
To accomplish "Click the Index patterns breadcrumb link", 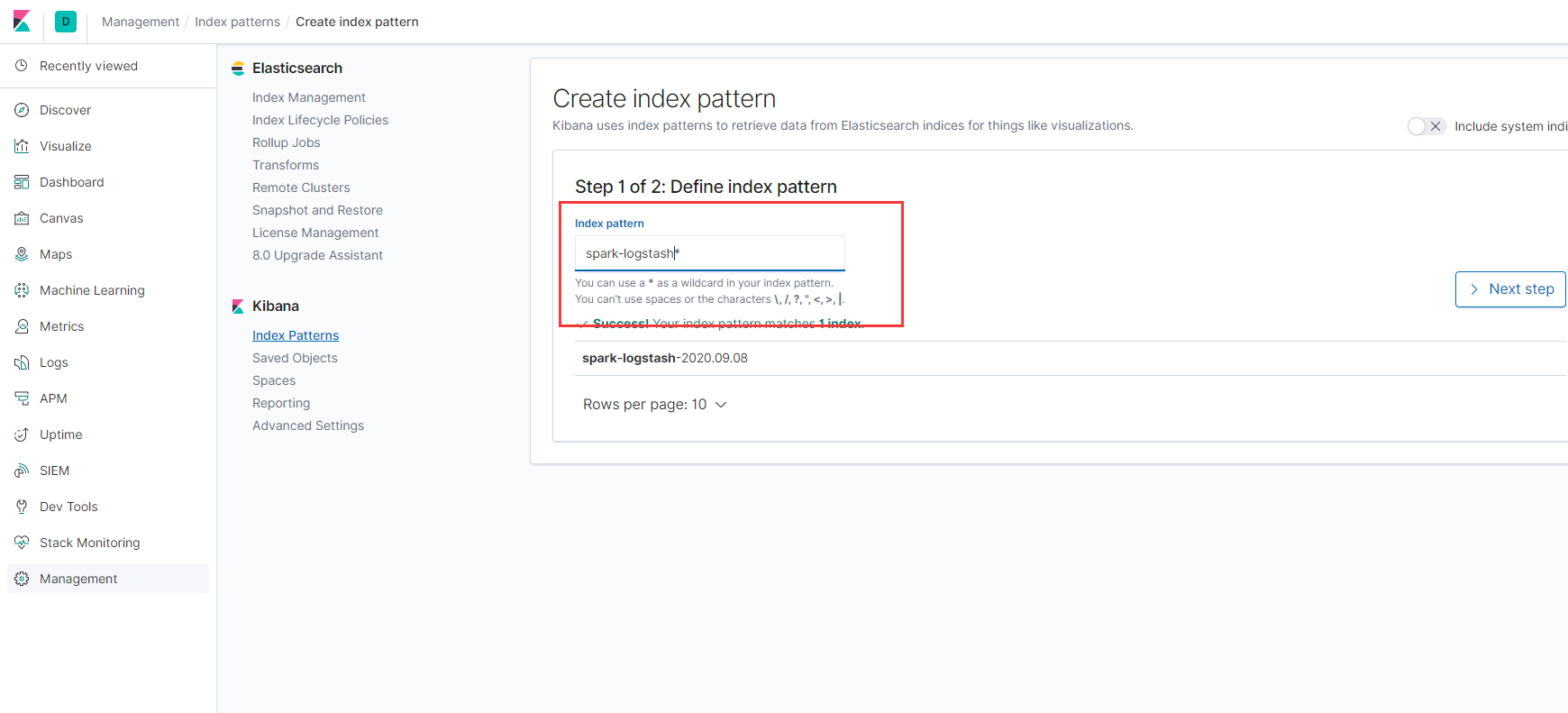I will point(237,22).
